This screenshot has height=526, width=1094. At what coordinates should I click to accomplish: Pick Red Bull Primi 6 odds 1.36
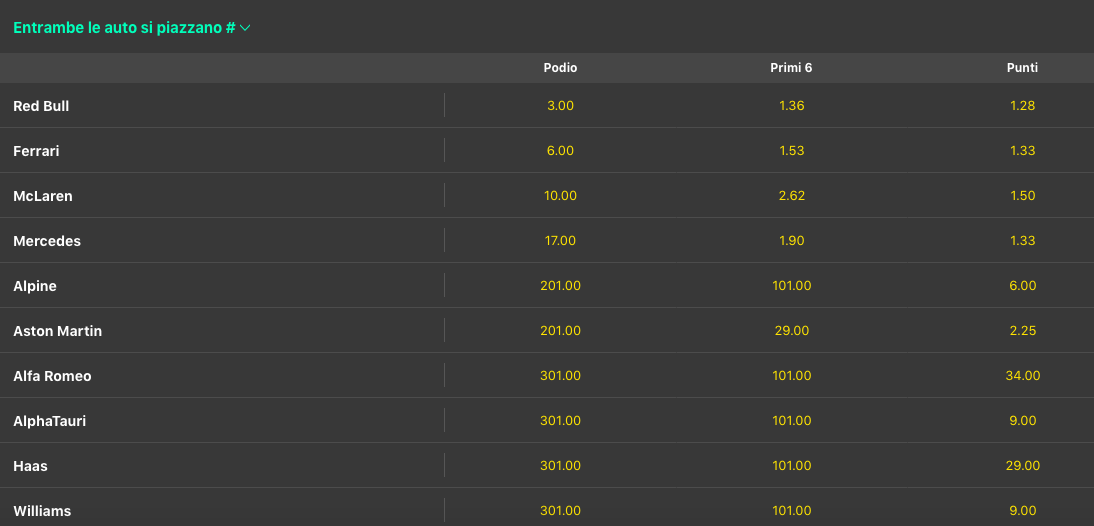click(791, 106)
